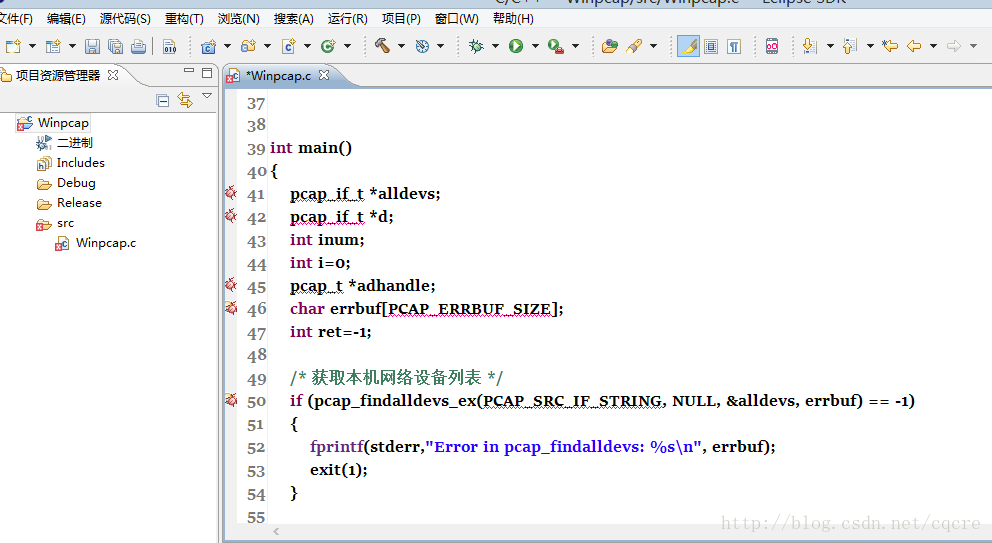
Task: Click the external tools run icon
Action: pos(555,46)
